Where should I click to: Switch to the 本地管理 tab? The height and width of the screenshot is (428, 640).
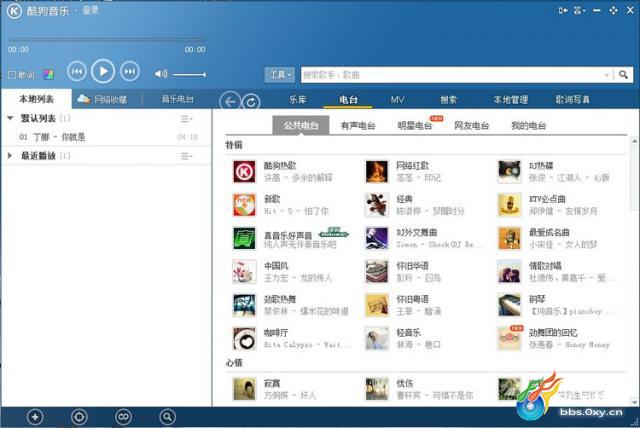point(511,100)
